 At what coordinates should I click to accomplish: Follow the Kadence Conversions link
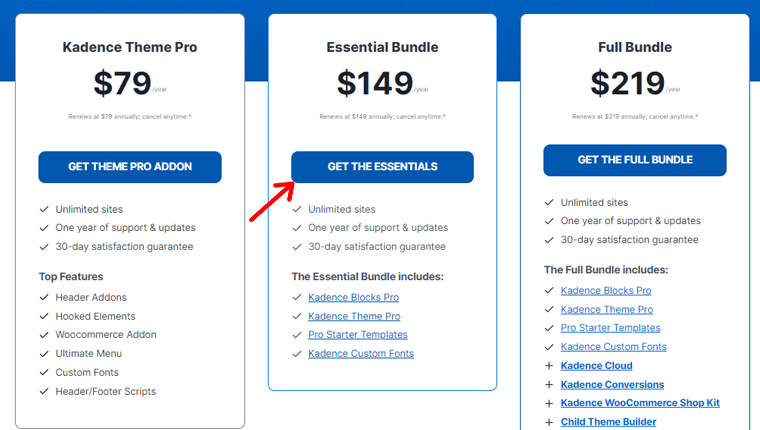pyautogui.click(x=612, y=385)
